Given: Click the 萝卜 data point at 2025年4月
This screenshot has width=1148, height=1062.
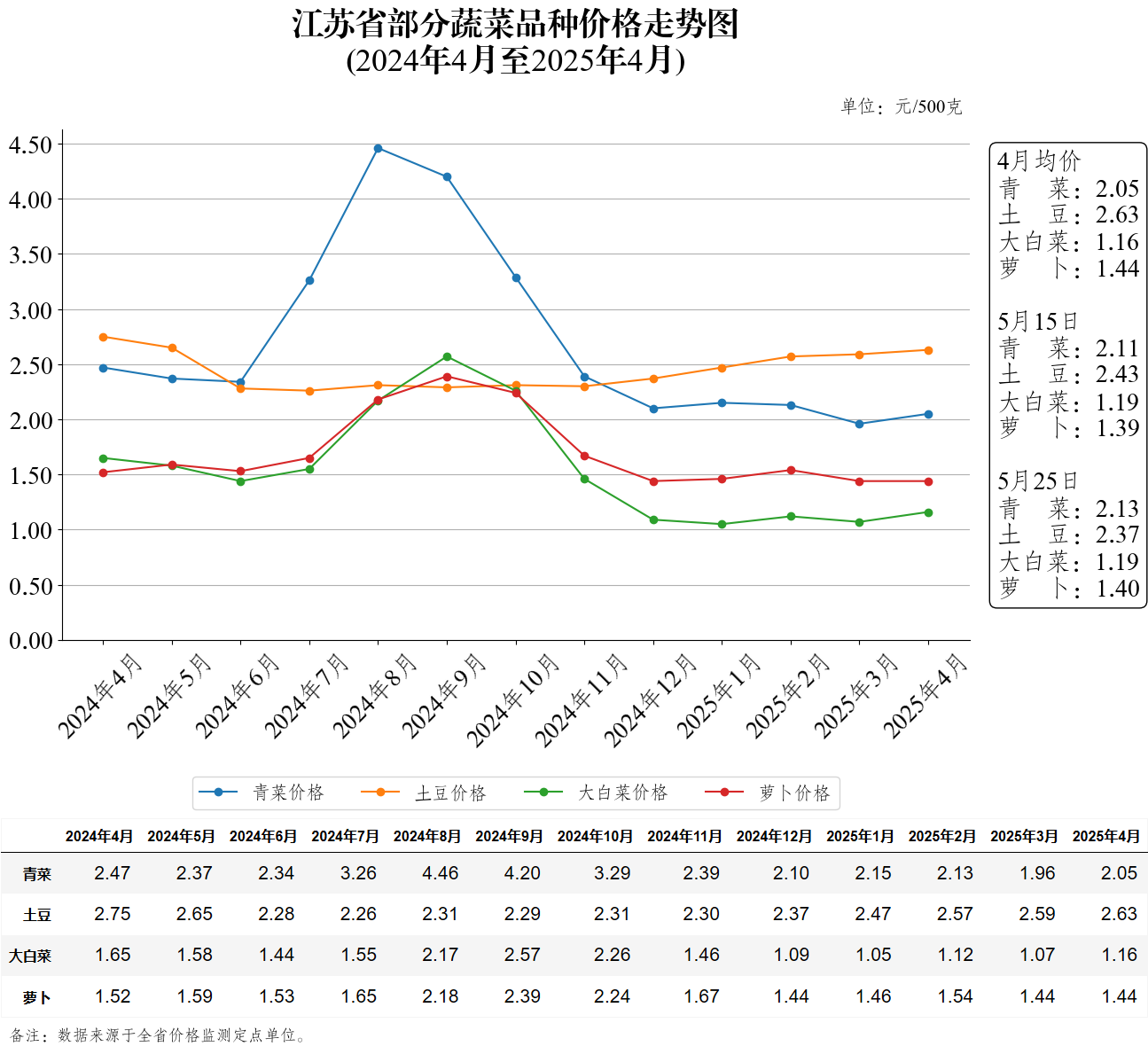Looking at the screenshot, I should coord(928,481).
